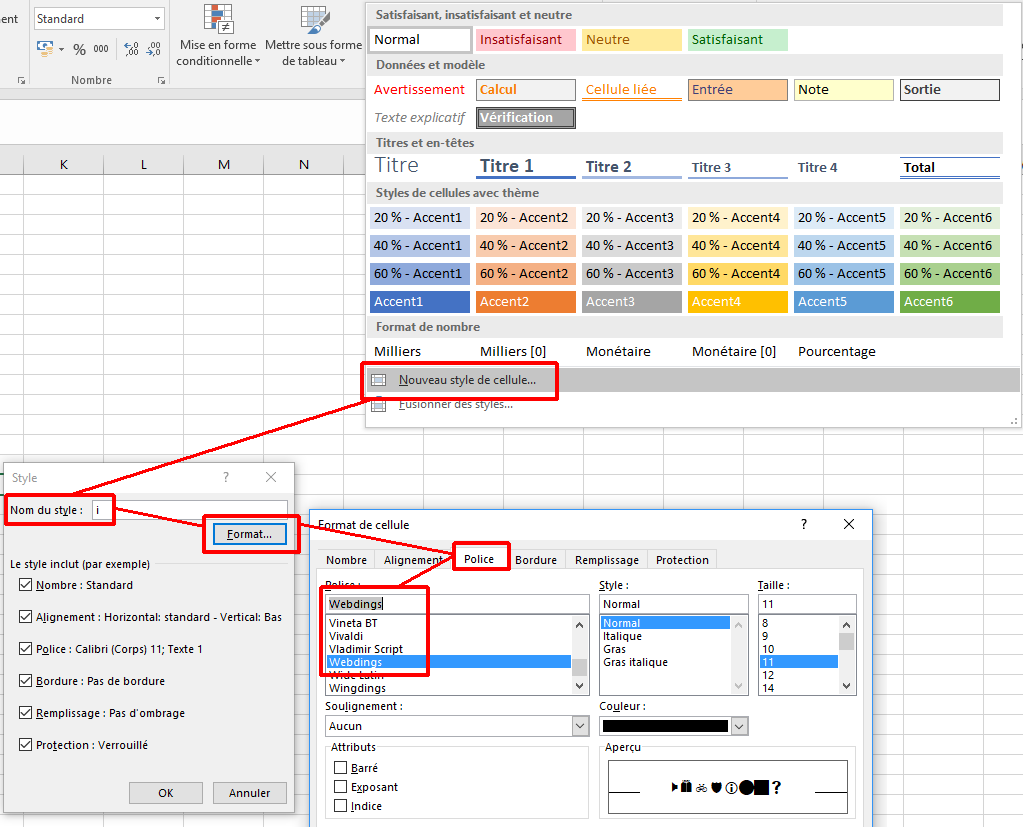The image size is (1023, 827).
Task: Uncheck the Alignement checkbox in Style dialog
Action: tap(25, 617)
